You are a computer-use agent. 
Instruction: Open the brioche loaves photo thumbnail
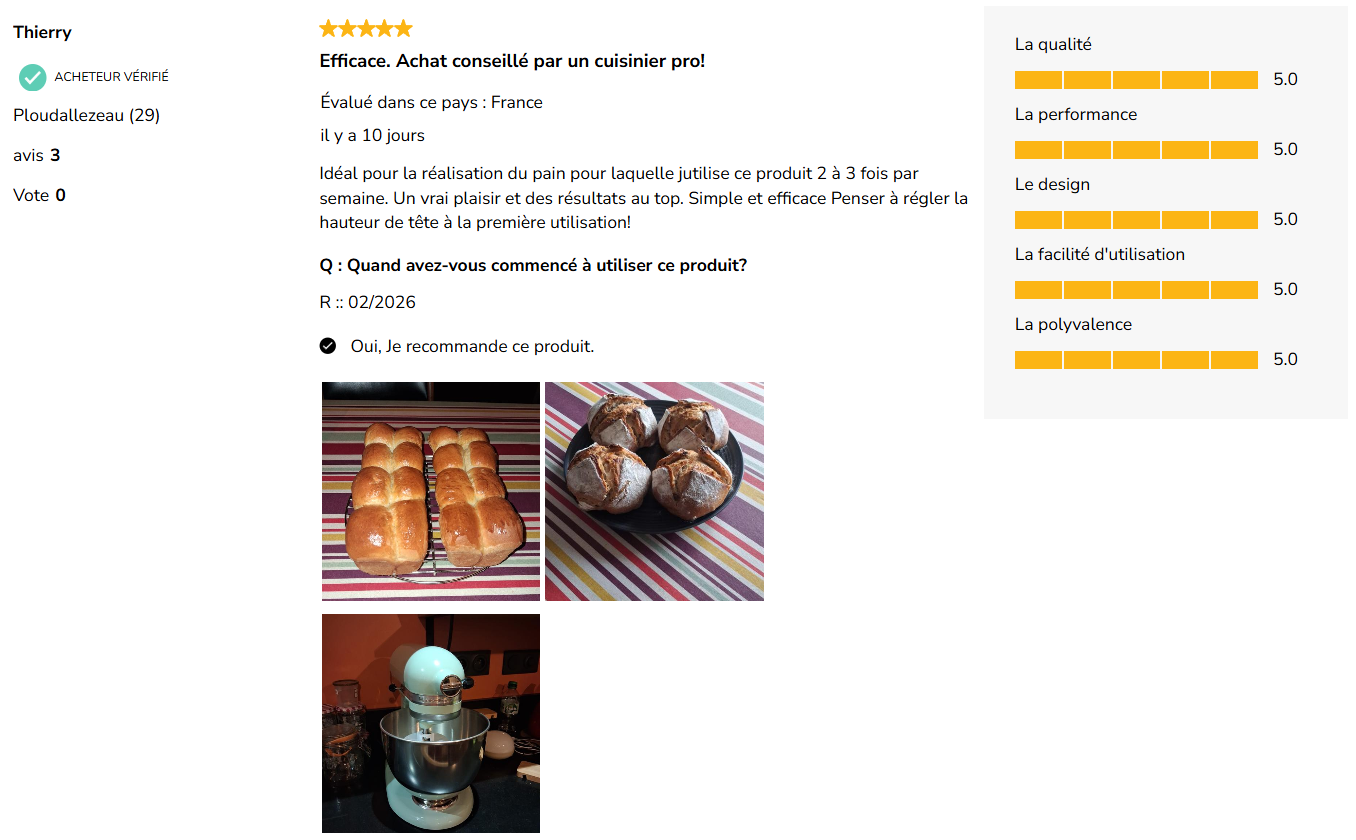(x=431, y=491)
